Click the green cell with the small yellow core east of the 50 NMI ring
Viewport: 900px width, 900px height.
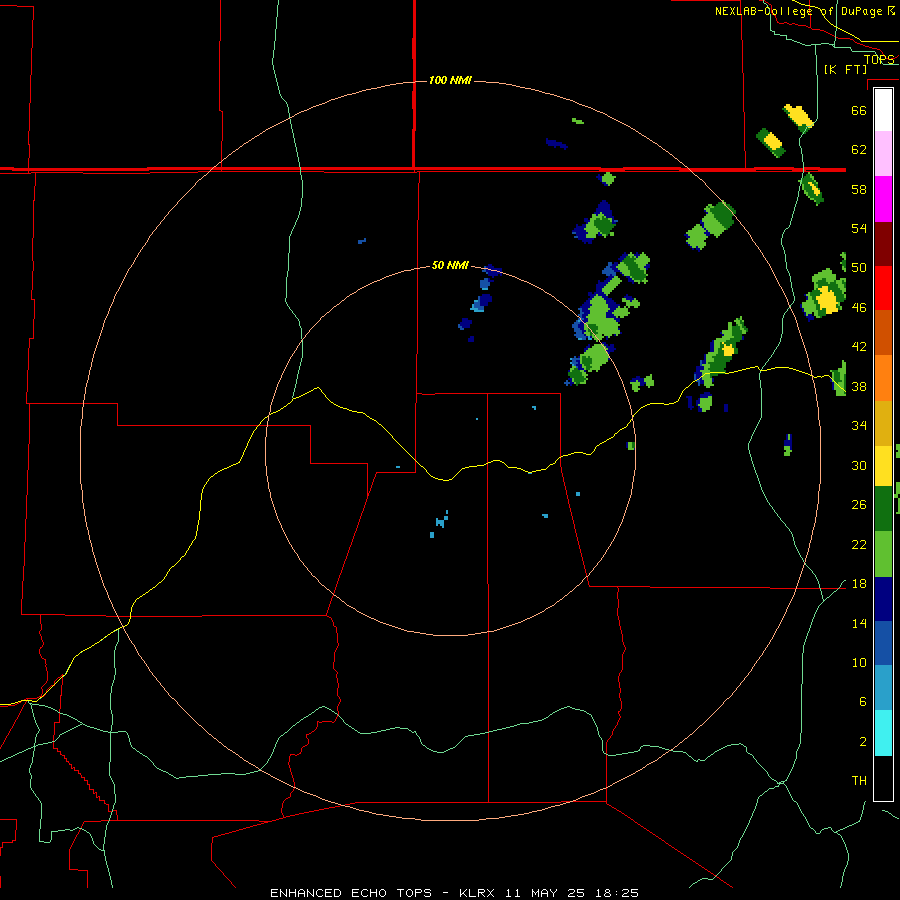click(x=722, y=351)
